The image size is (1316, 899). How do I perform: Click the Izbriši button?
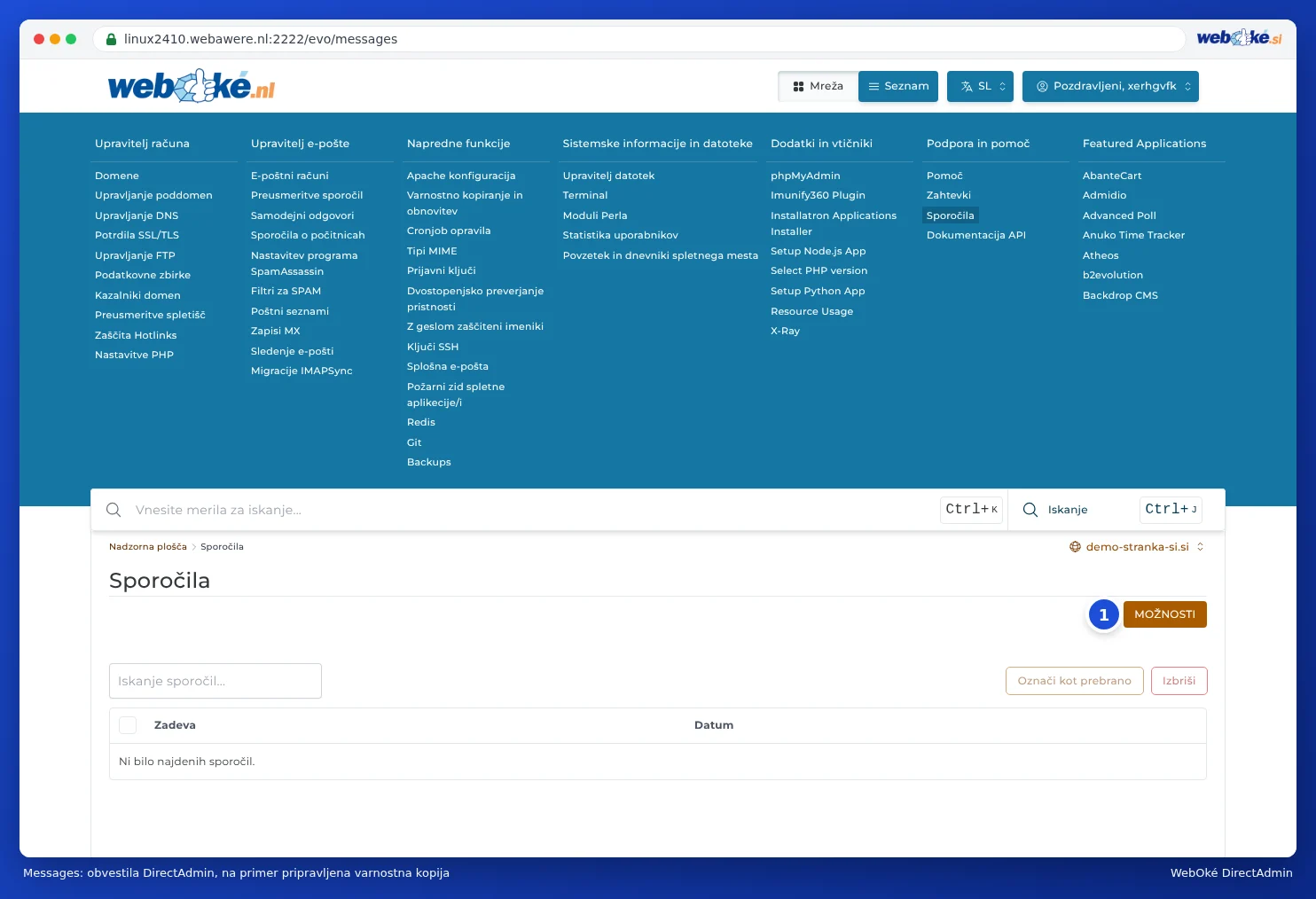(1179, 681)
